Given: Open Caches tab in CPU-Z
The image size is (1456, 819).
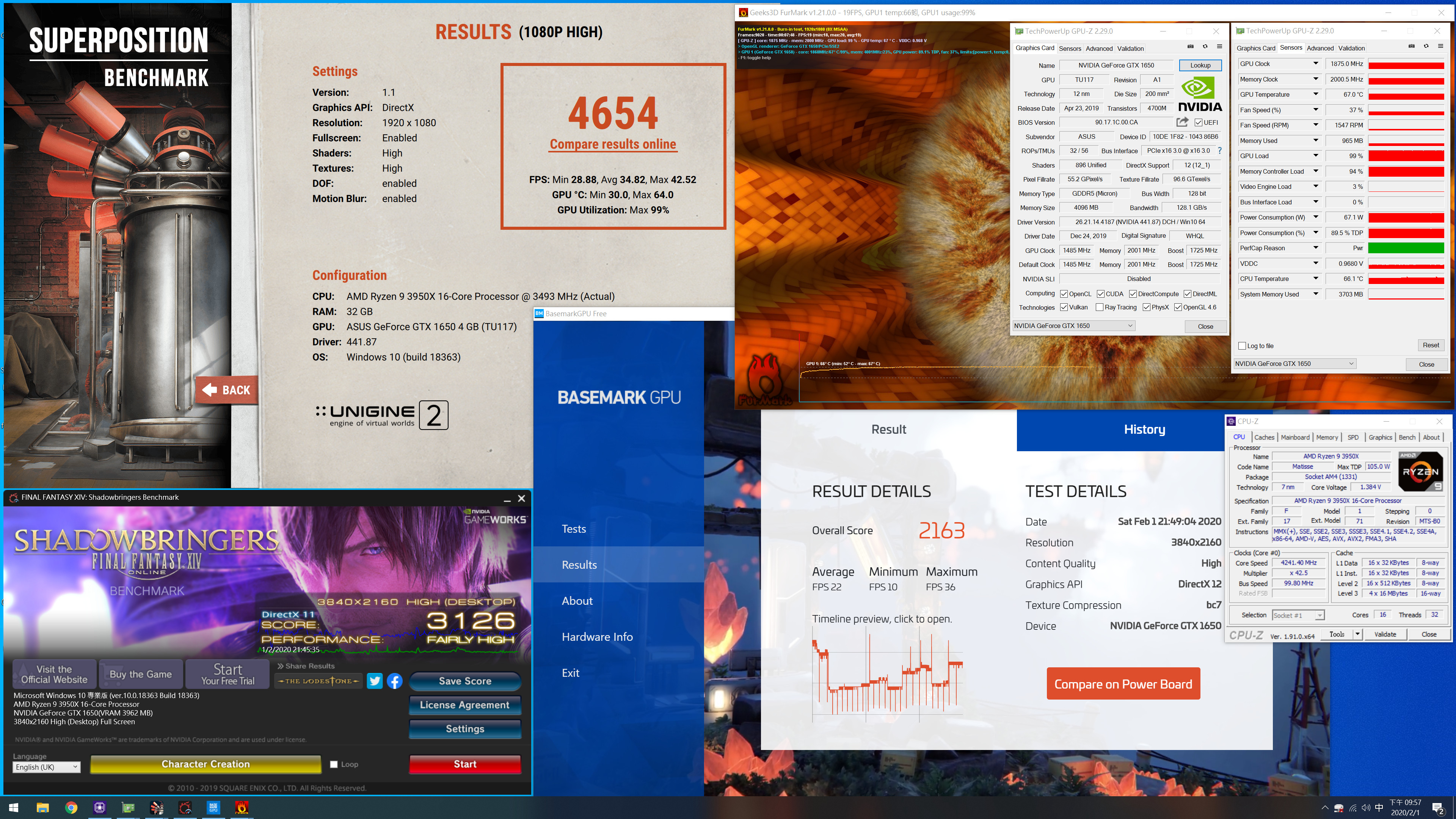Looking at the screenshot, I should click(x=1264, y=438).
